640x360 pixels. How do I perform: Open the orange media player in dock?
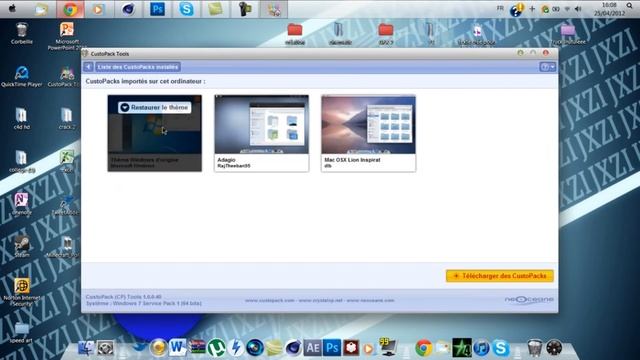point(369,349)
